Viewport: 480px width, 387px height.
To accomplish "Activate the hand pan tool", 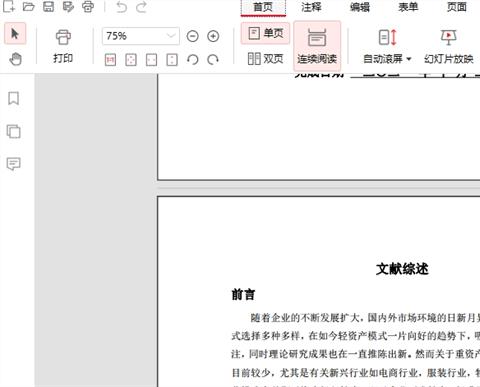I will (x=15, y=59).
